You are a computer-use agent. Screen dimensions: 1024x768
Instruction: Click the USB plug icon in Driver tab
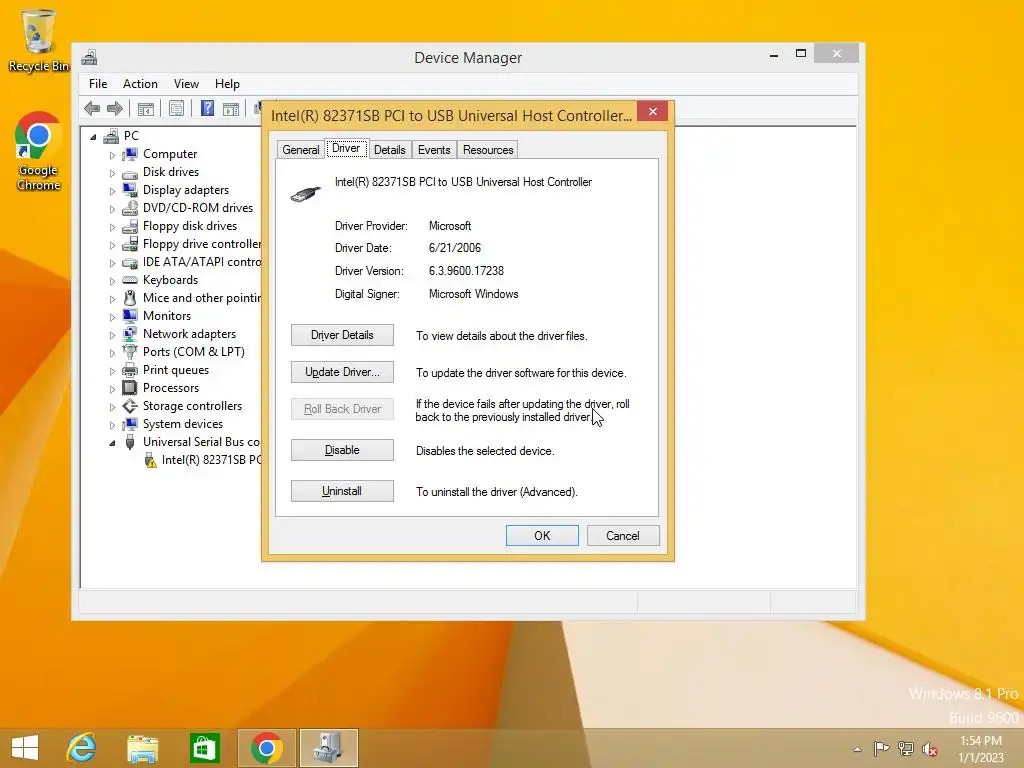(306, 194)
